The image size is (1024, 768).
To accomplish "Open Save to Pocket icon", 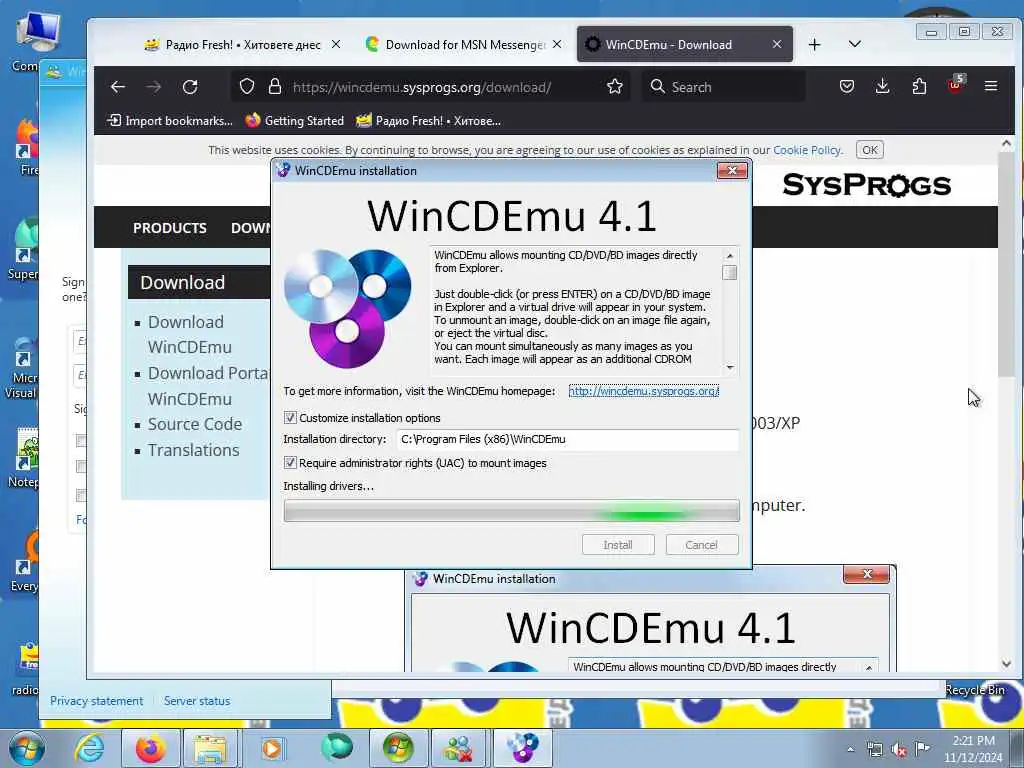I will click(847, 86).
